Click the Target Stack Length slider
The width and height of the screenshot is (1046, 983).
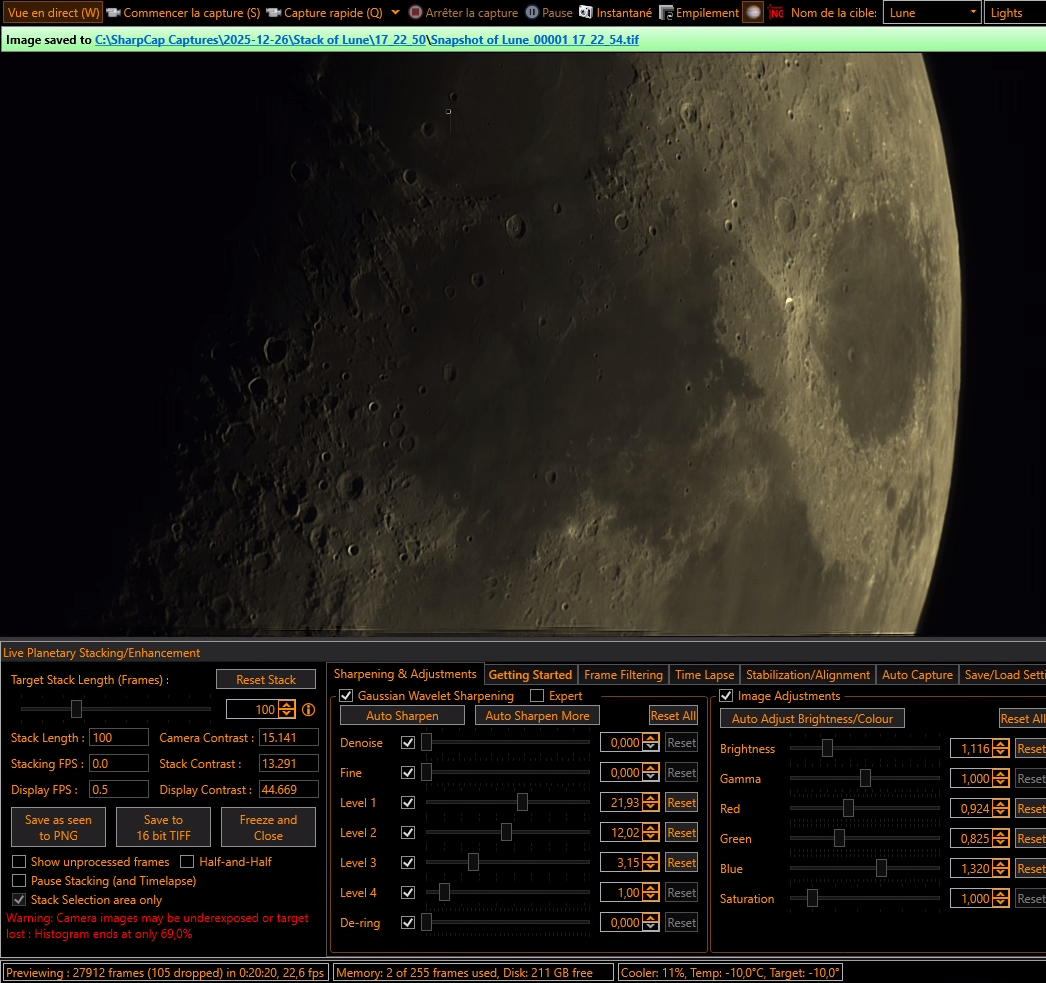[x=115, y=709]
